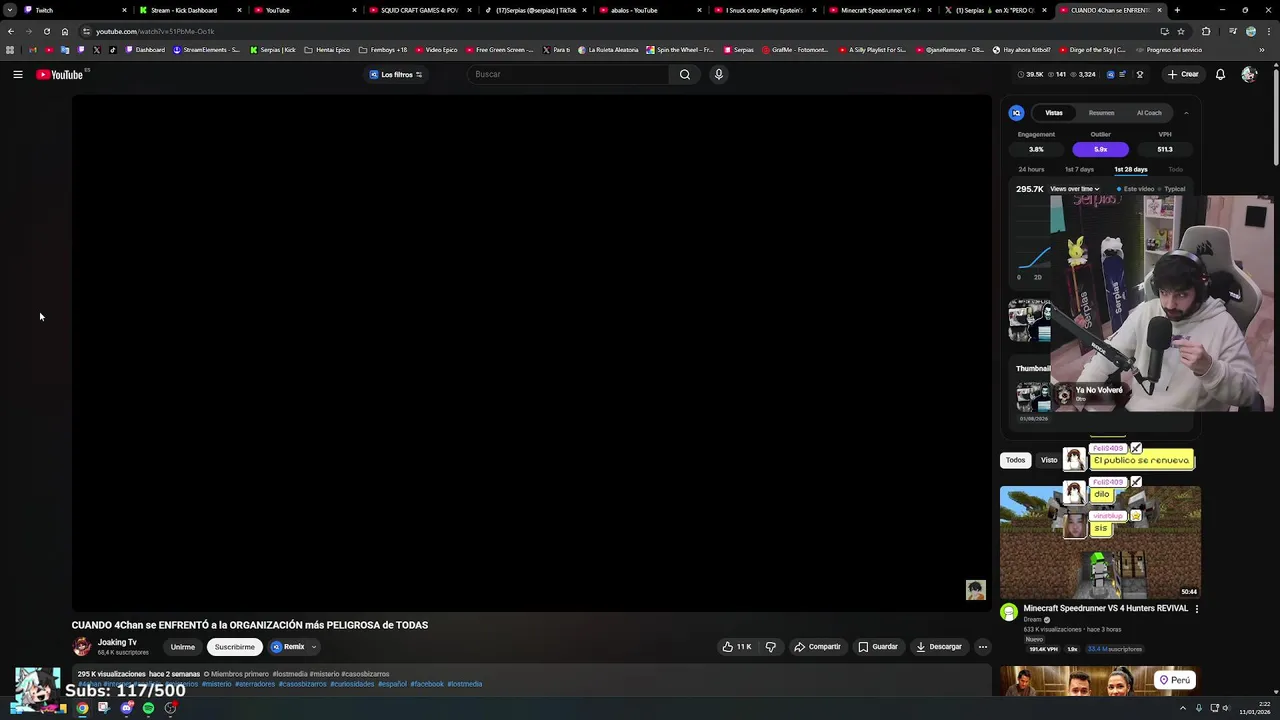Click the Guardar button
The image size is (1280, 720).
click(878, 647)
